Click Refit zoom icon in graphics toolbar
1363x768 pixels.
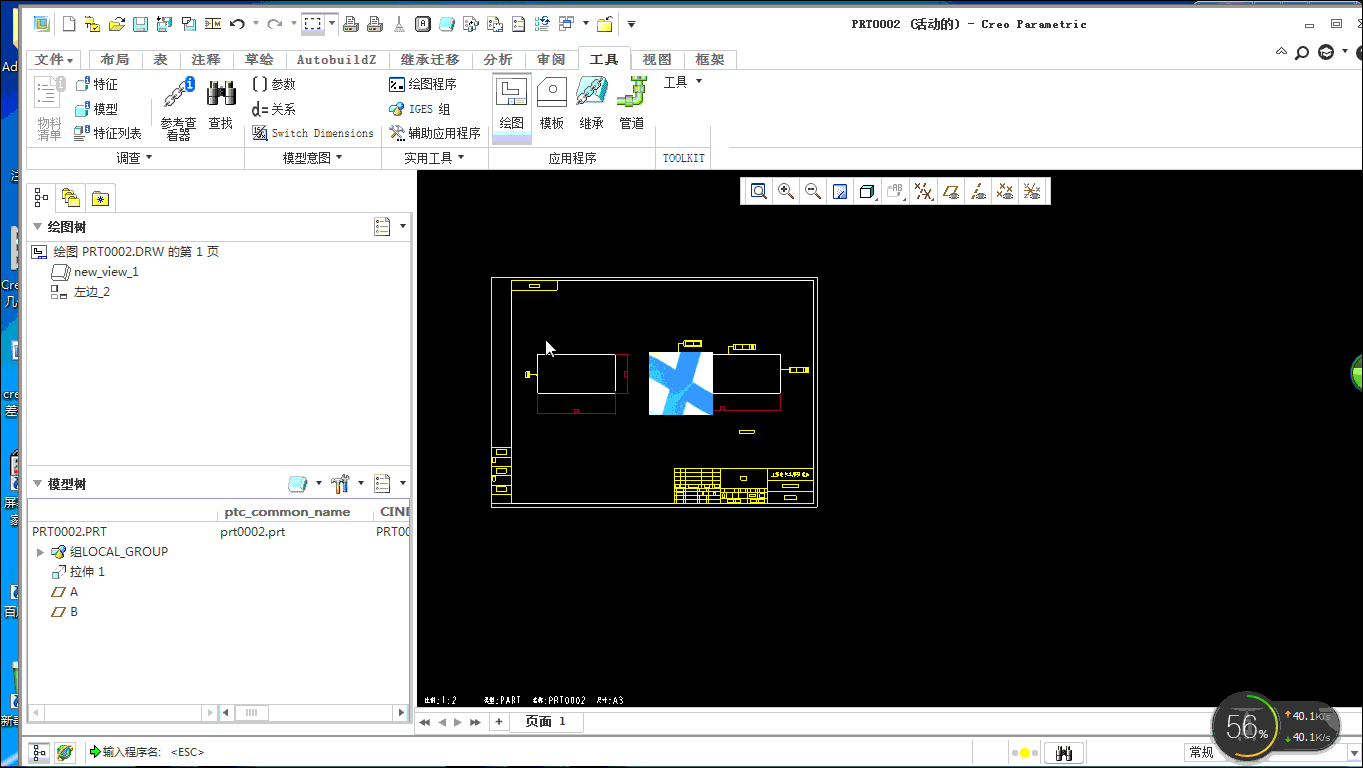[x=759, y=191]
